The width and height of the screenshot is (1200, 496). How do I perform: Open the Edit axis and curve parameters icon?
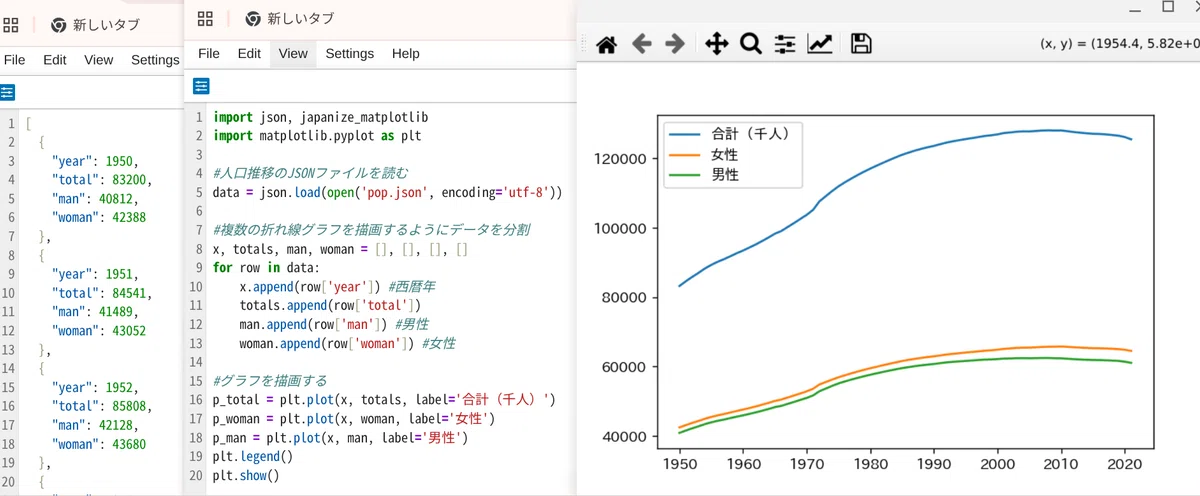click(x=820, y=44)
